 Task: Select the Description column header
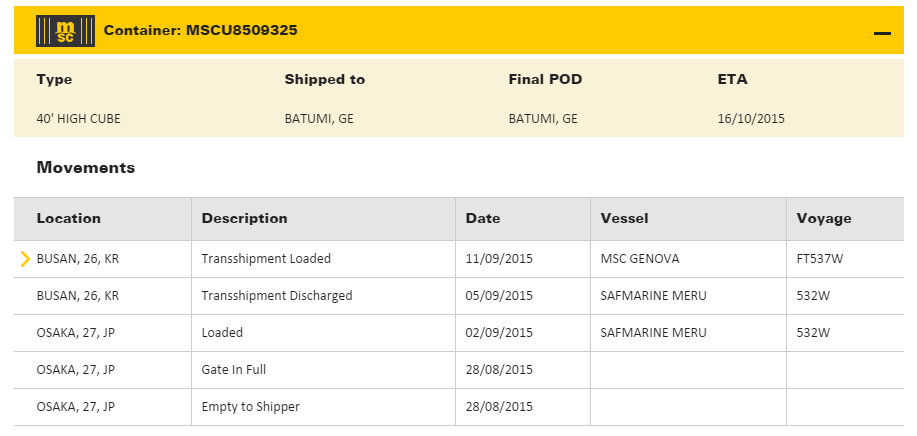point(244,218)
